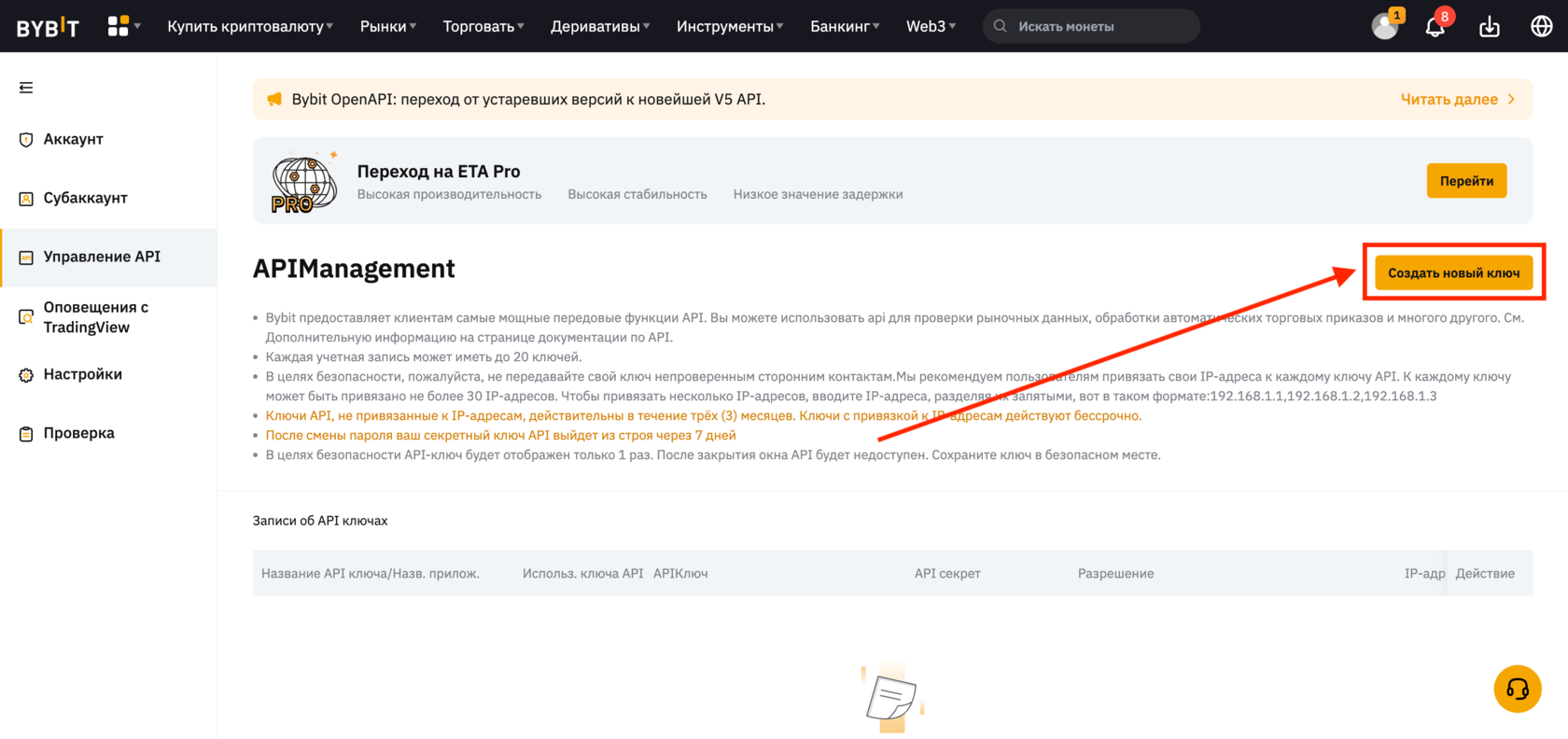1568x739 pixels.
Task: Click the Перейти button
Action: coord(1466,181)
